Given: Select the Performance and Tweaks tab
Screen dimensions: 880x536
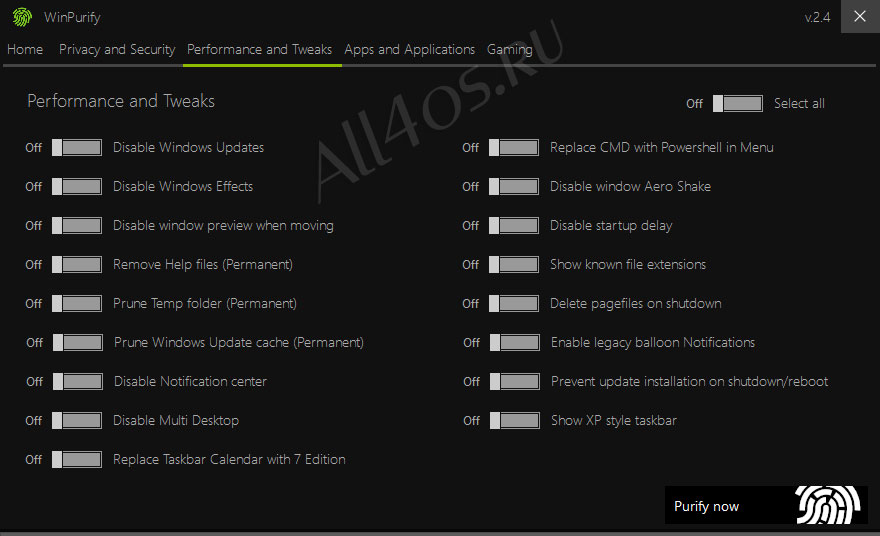Looking at the screenshot, I should 259,49.
